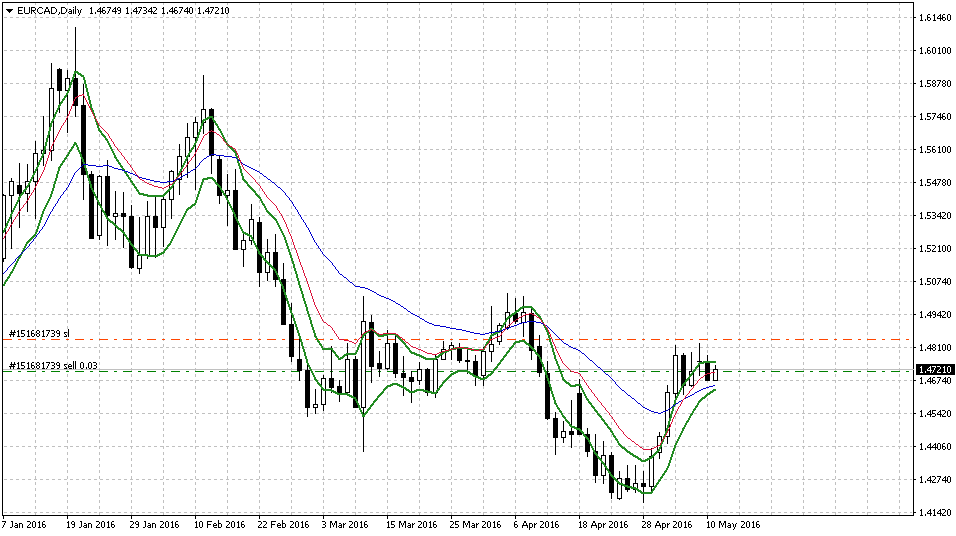The image size is (956, 536).
Task: Click the 1.61460 price axis label
Action: click(935, 18)
